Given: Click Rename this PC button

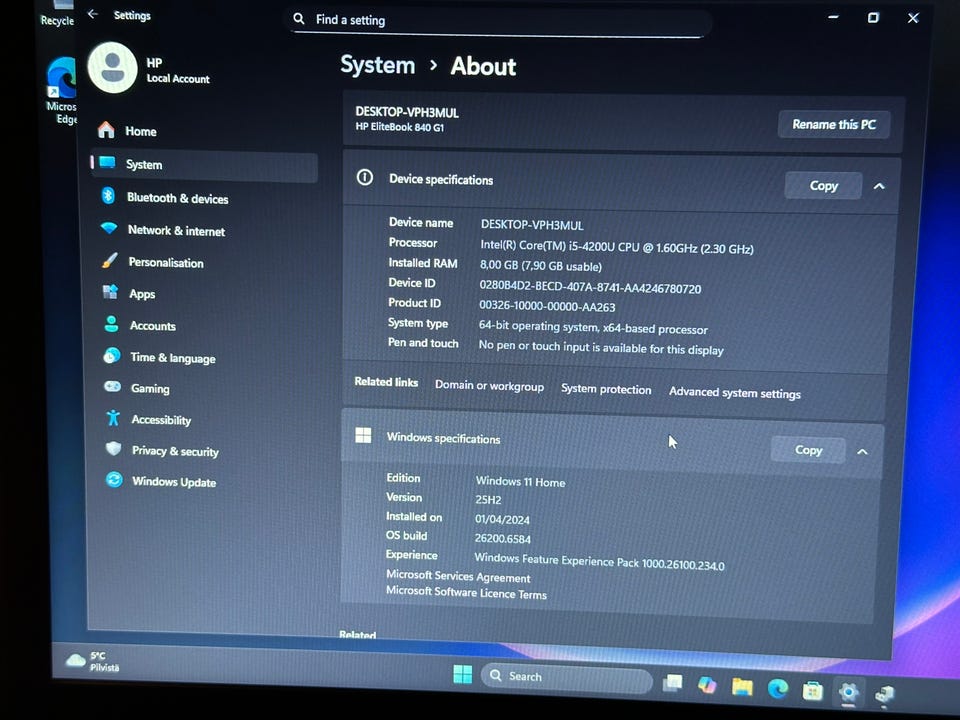Looking at the screenshot, I should [x=833, y=124].
